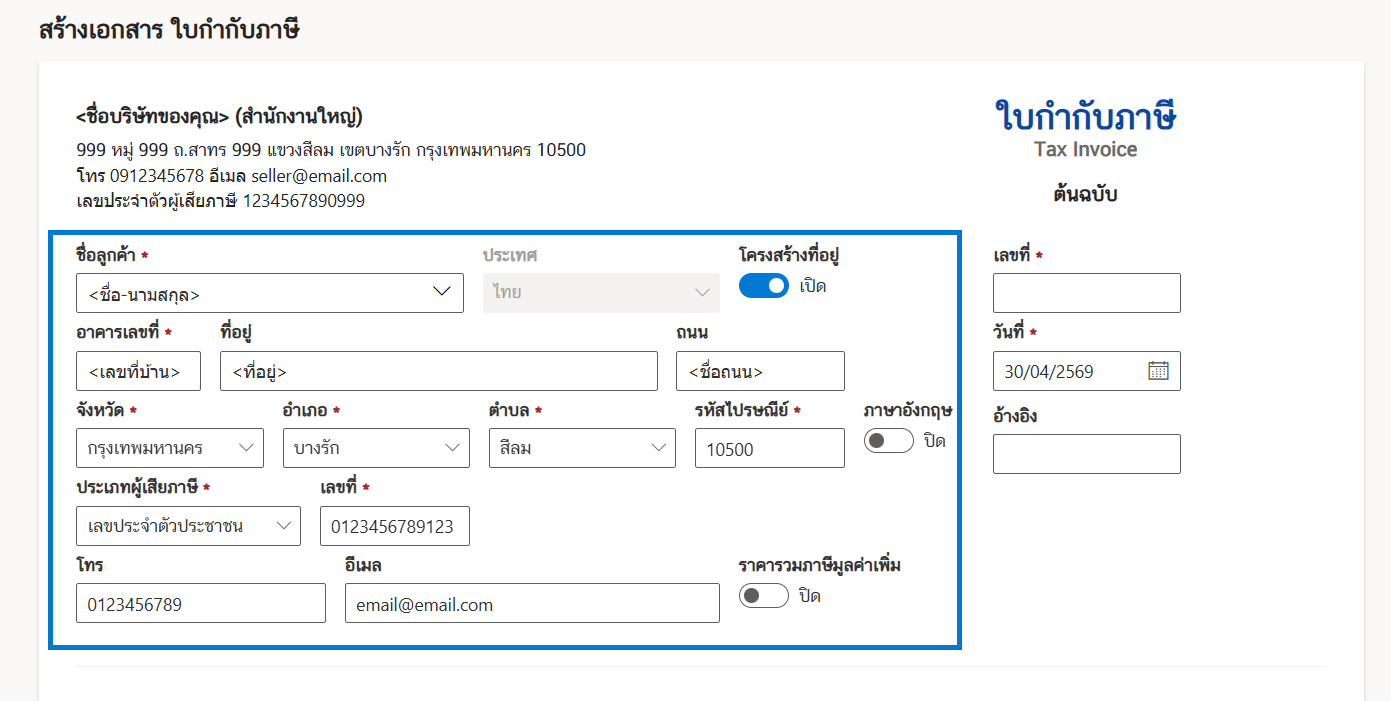Open the ประเภทผู้เสียภาษี taxpayer type dropdown
The width and height of the screenshot is (1391, 701).
[x=188, y=526]
